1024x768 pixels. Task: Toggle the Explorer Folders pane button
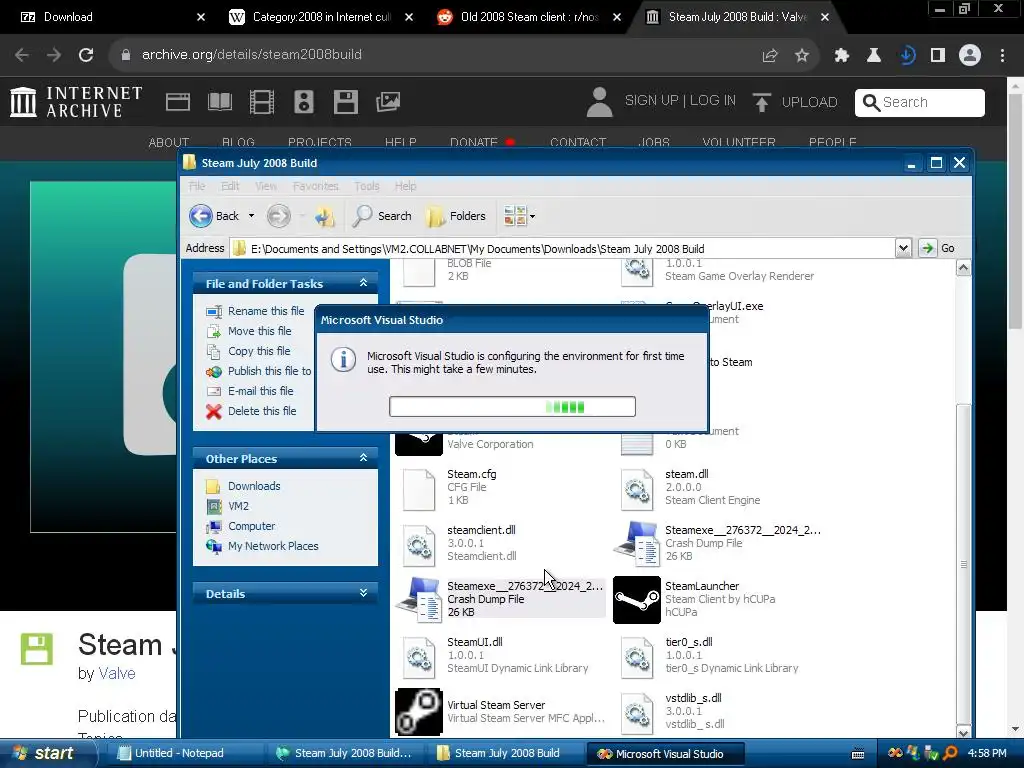pos(456,216)
